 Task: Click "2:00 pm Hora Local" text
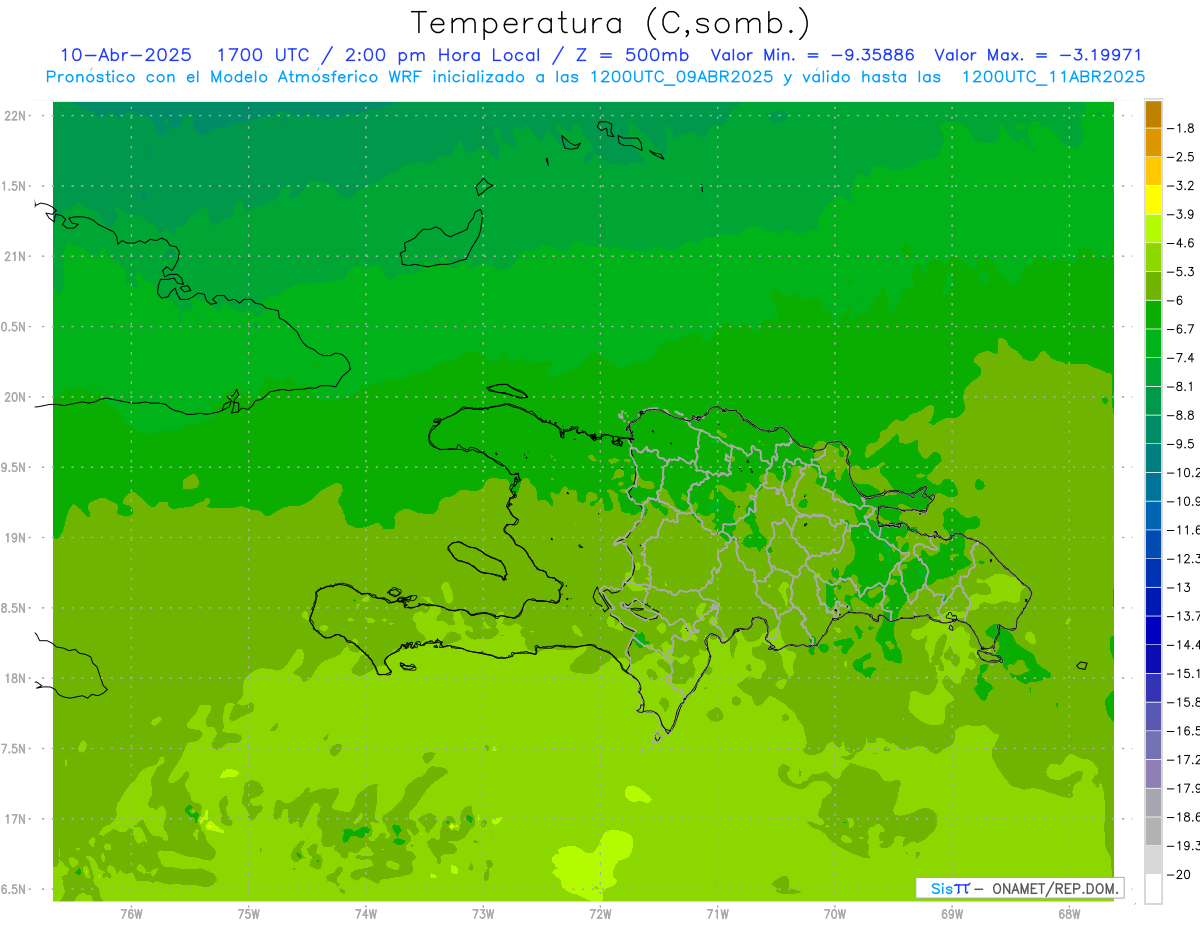[443, 55]
